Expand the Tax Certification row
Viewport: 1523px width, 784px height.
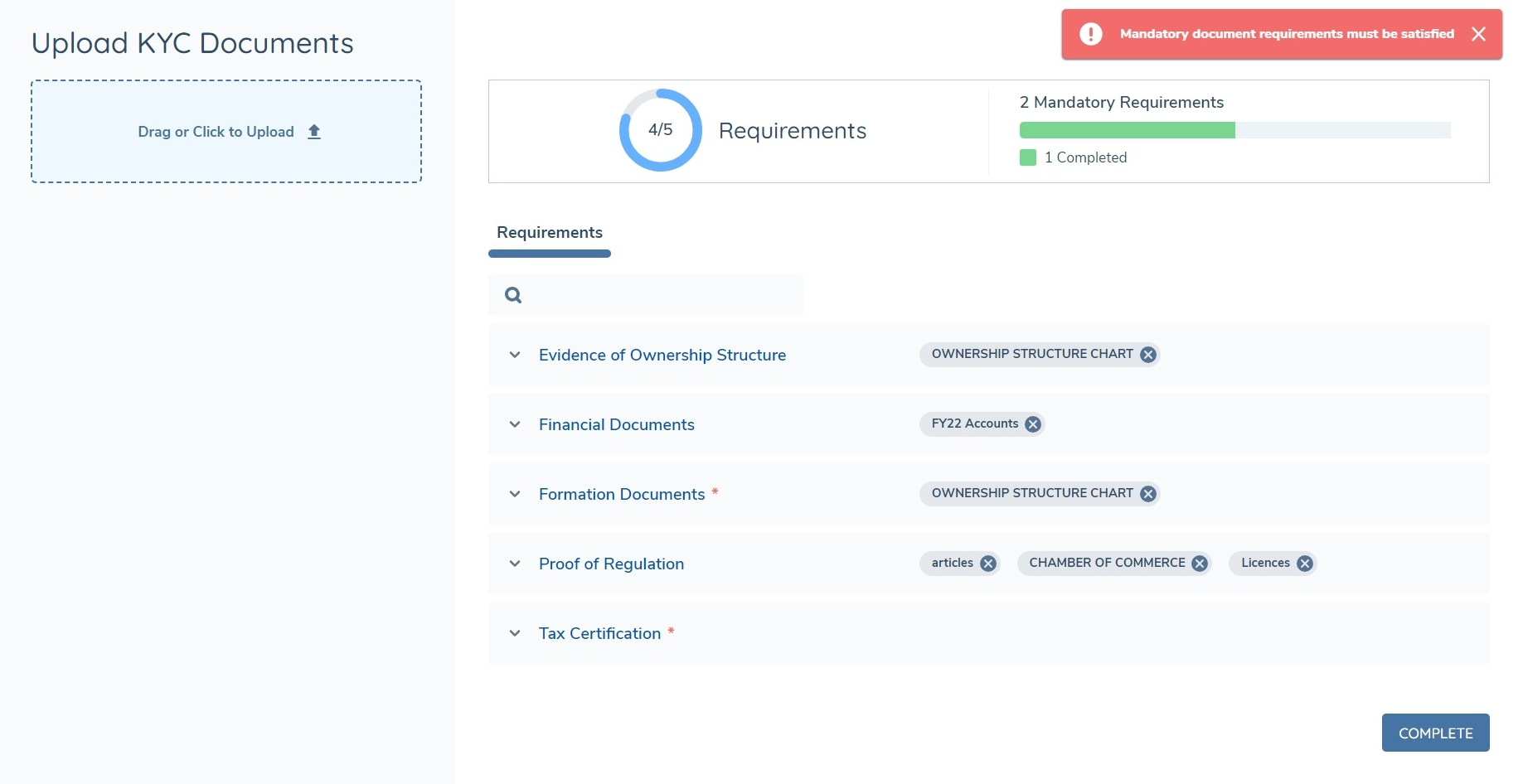[x=515, y=633]
